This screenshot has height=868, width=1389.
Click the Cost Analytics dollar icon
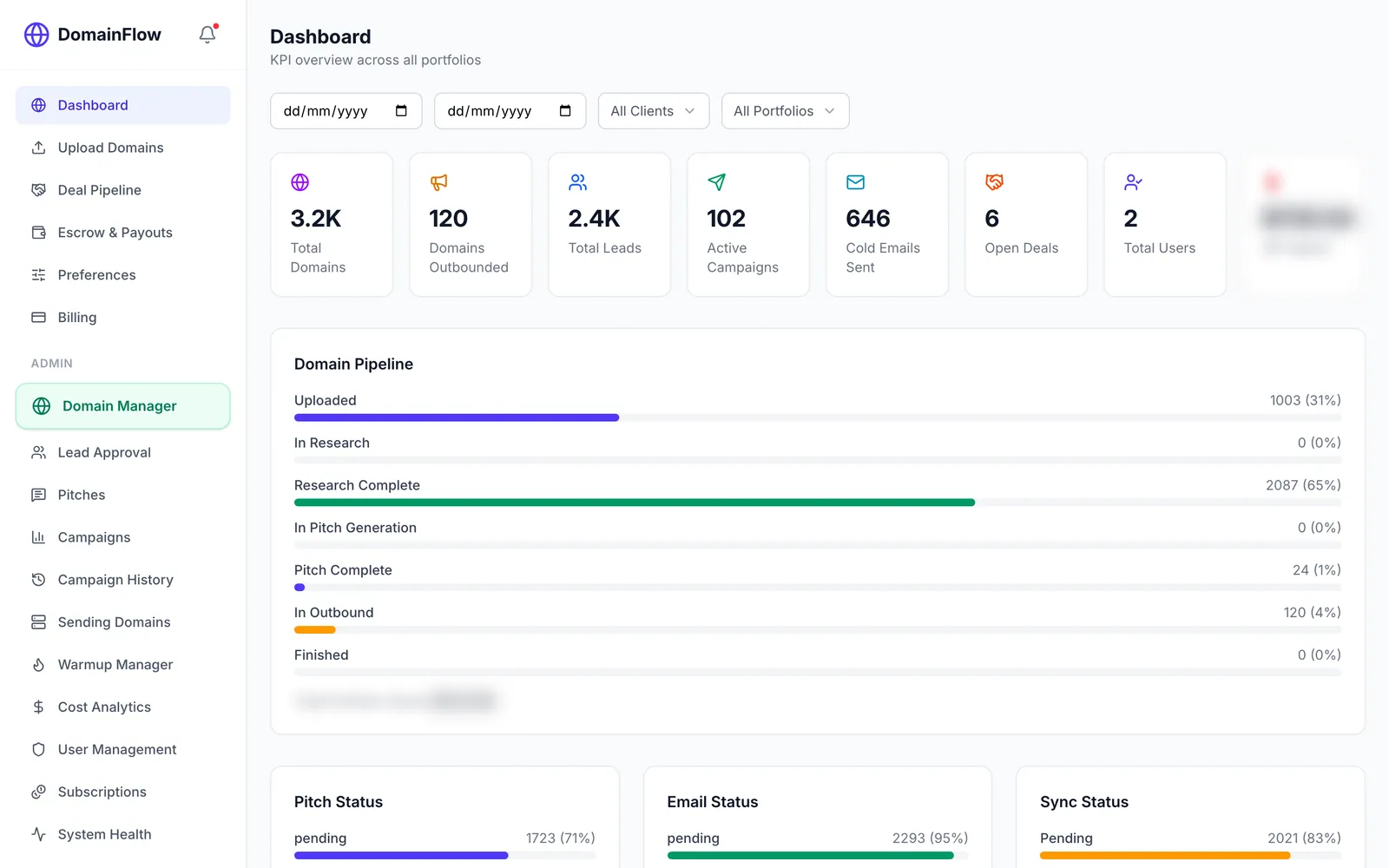pos(38,707)
